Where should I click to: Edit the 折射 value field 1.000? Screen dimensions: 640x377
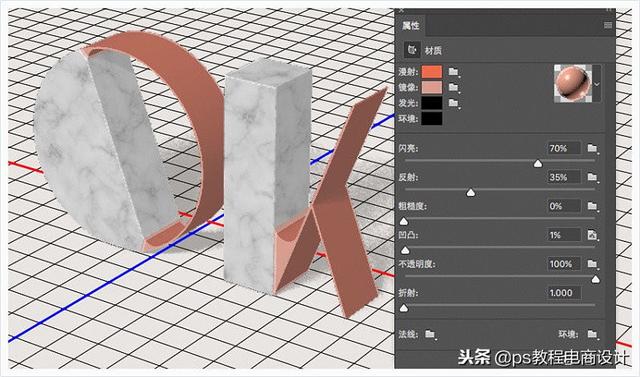[x=564, y=293]
